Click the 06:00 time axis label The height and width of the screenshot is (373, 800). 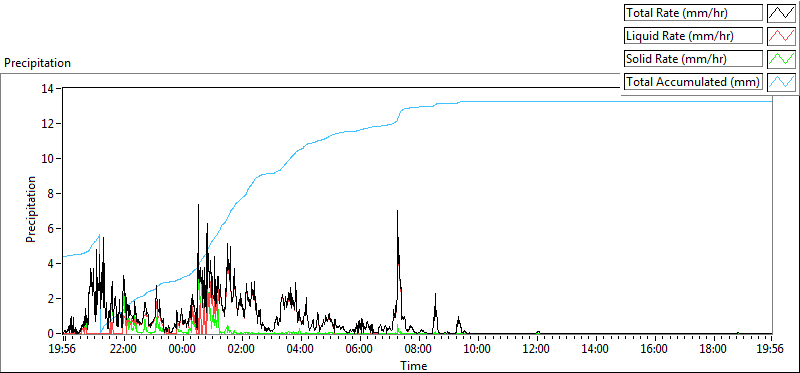click(x=359, y=350)
